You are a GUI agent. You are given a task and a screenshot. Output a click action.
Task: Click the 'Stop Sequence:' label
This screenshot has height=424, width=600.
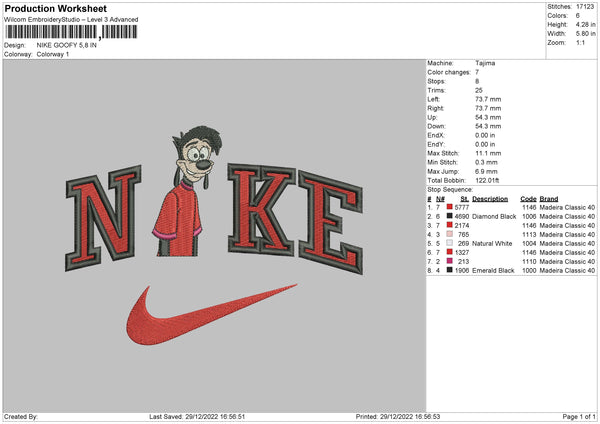point(450,190)
